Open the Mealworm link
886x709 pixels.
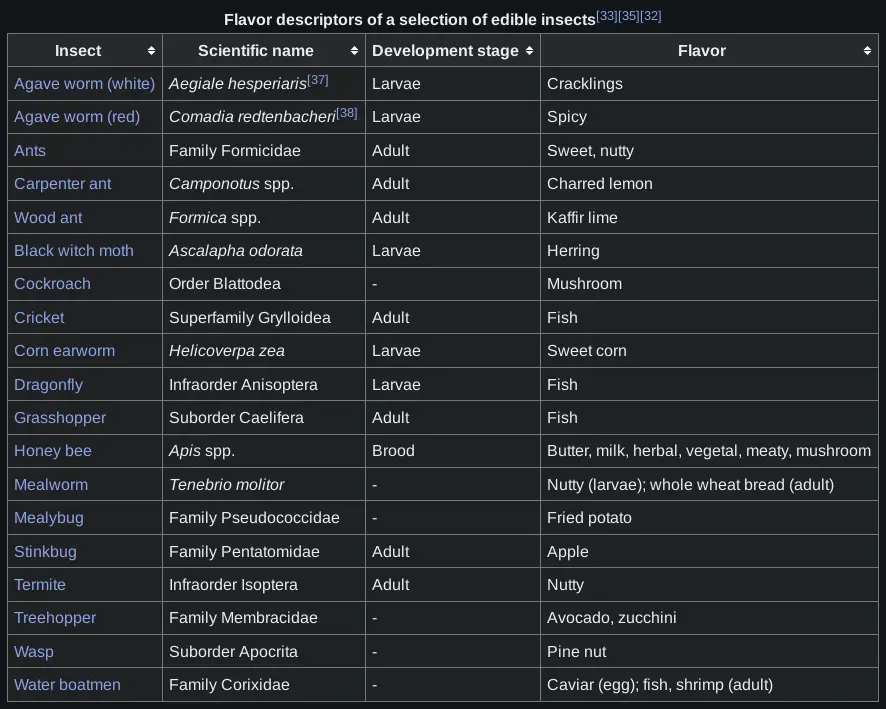51,485
